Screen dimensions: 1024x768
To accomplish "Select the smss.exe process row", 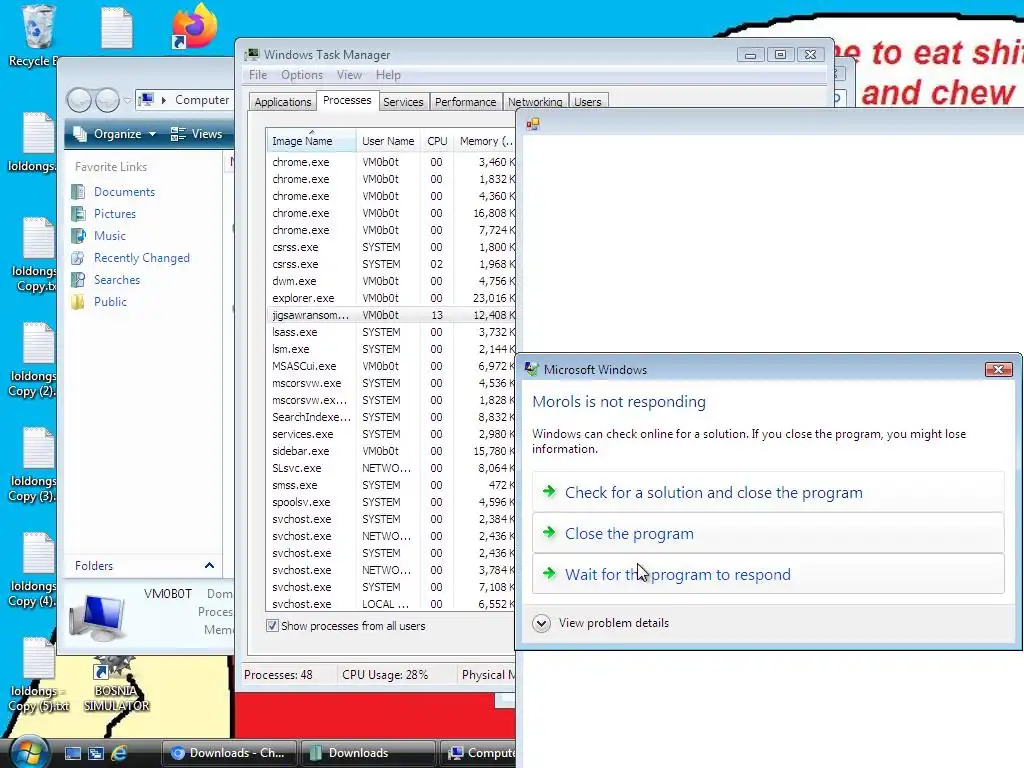I will pos(391,485).
